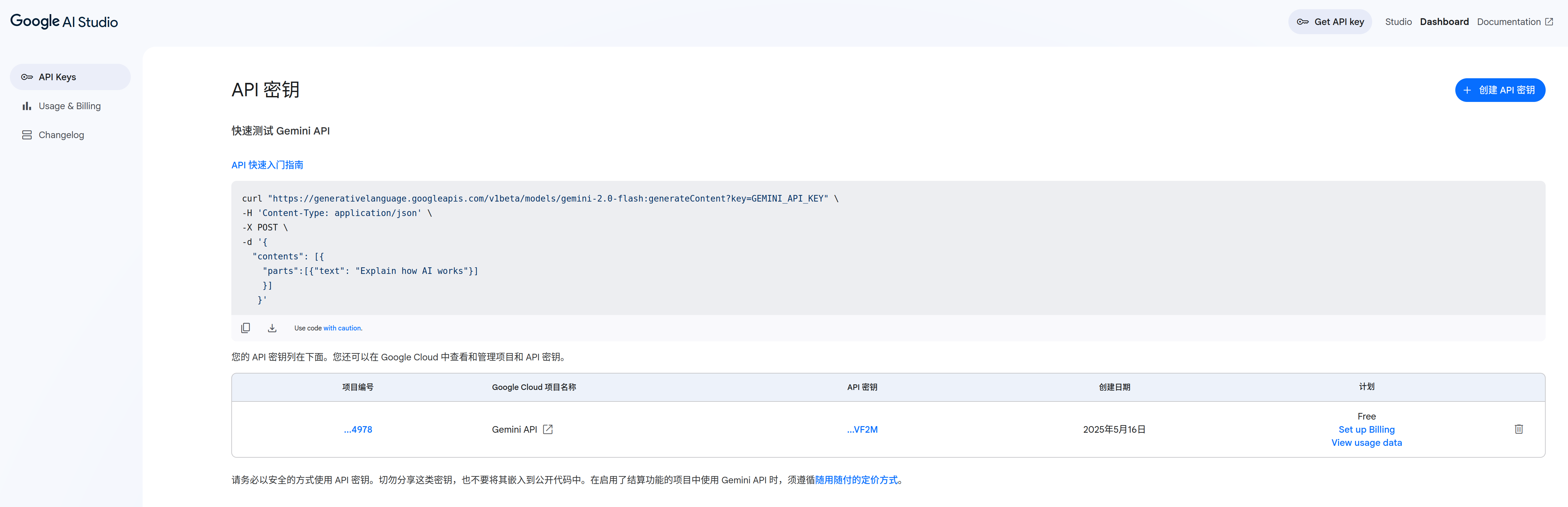Open the View usage data link
Screen dimensions: 1568x507
pos(1366,443)
